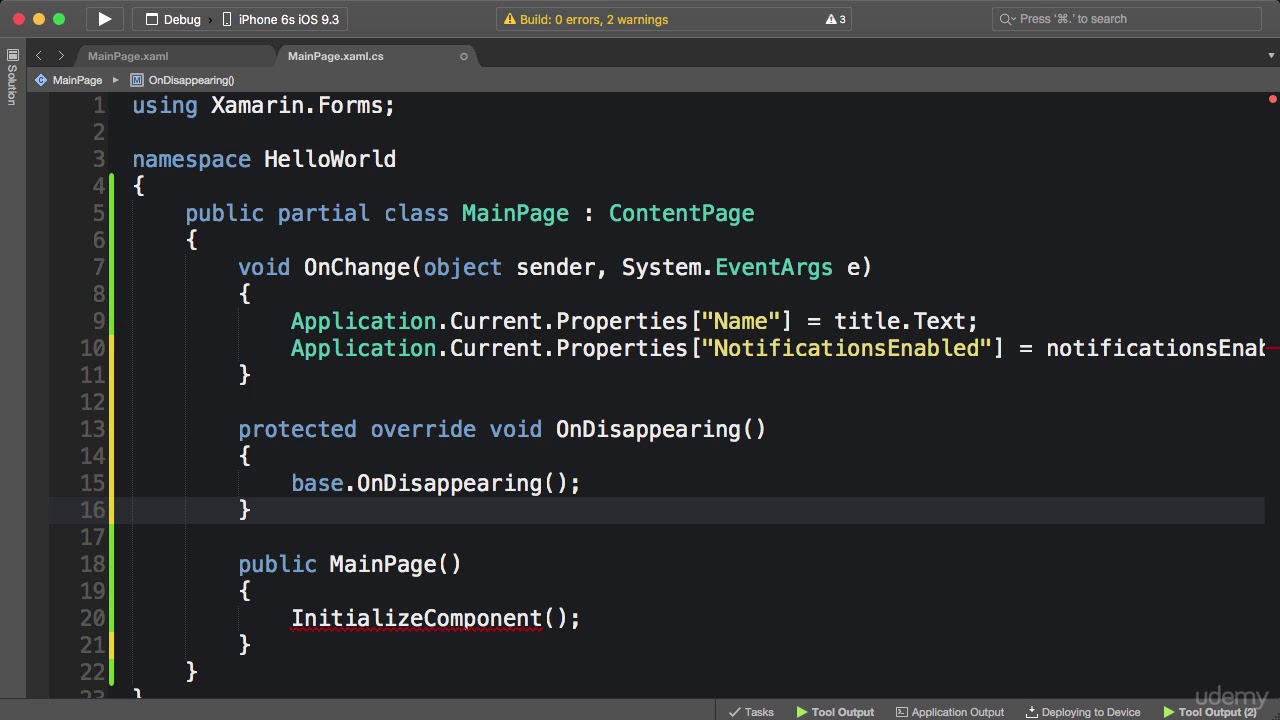
Task: Open the Tool Output (2) pad
Action: coord(1210,712)
